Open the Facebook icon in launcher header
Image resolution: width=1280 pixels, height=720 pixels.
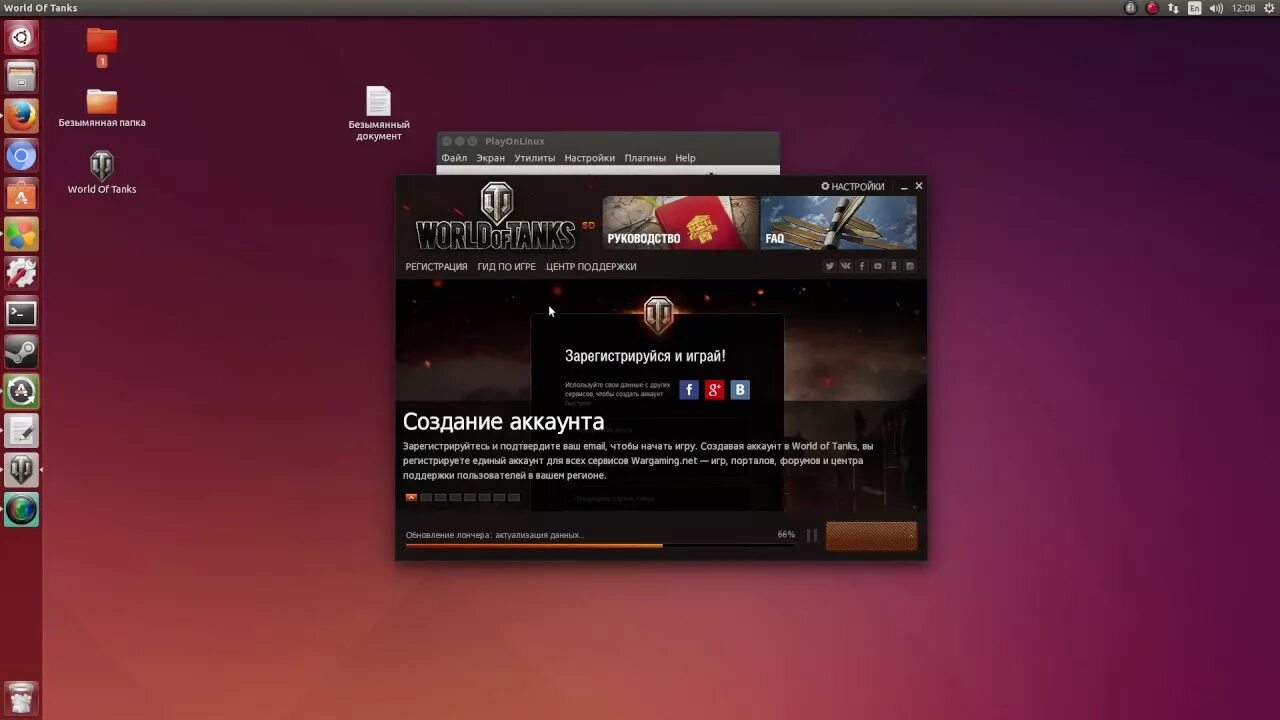861,266
